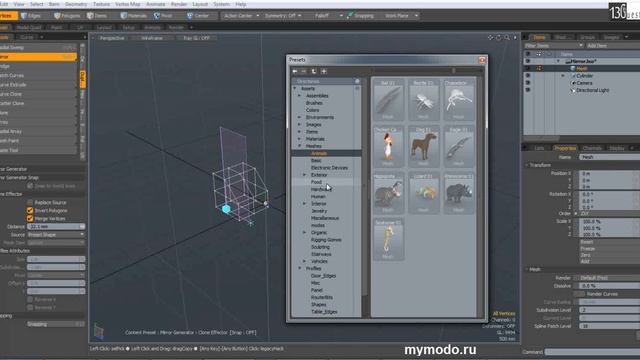Select the Items mode icon
The width and height of the screenshot is (640, 360).
click(x=90, y=16)
